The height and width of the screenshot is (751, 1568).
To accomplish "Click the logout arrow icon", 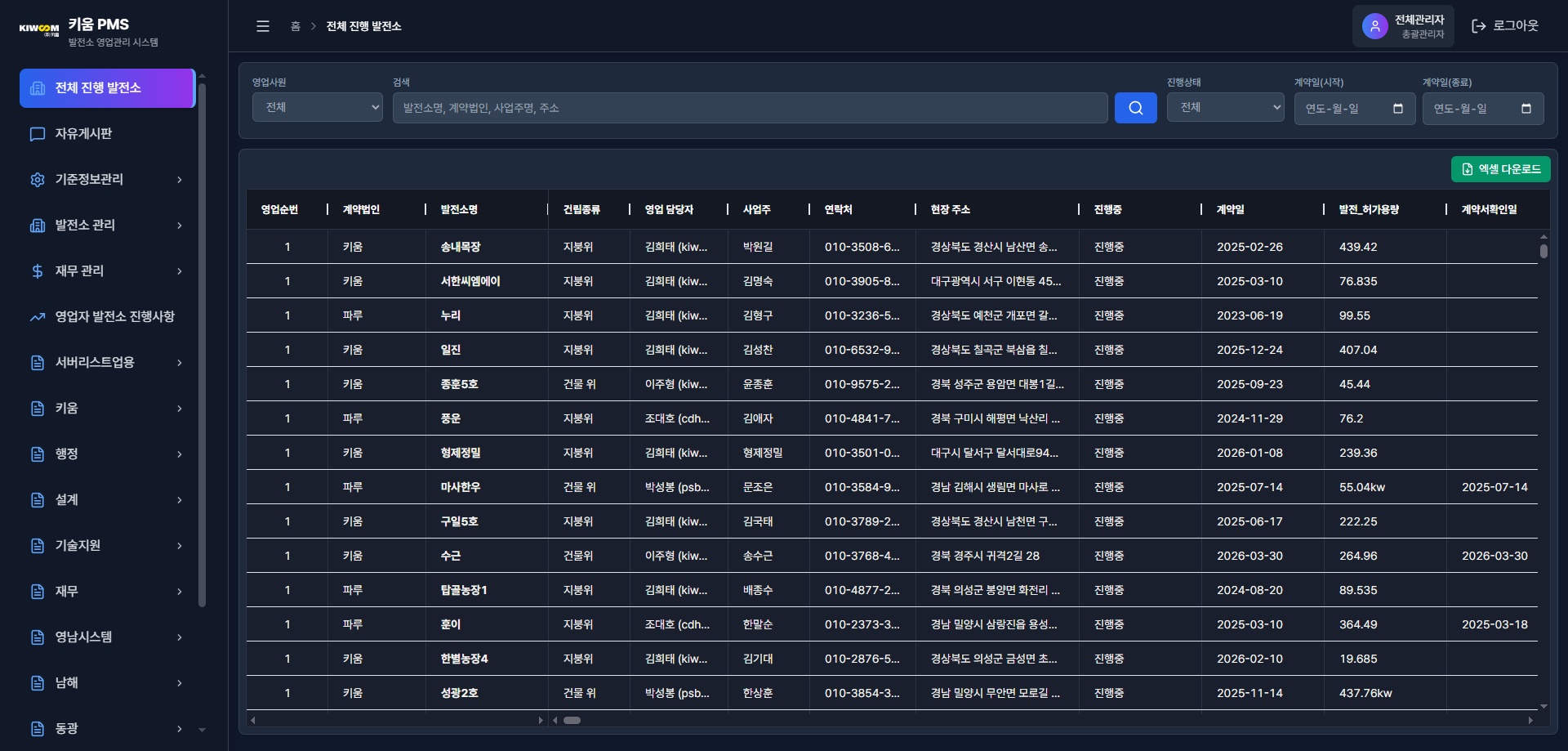I will click(1478, 26).
